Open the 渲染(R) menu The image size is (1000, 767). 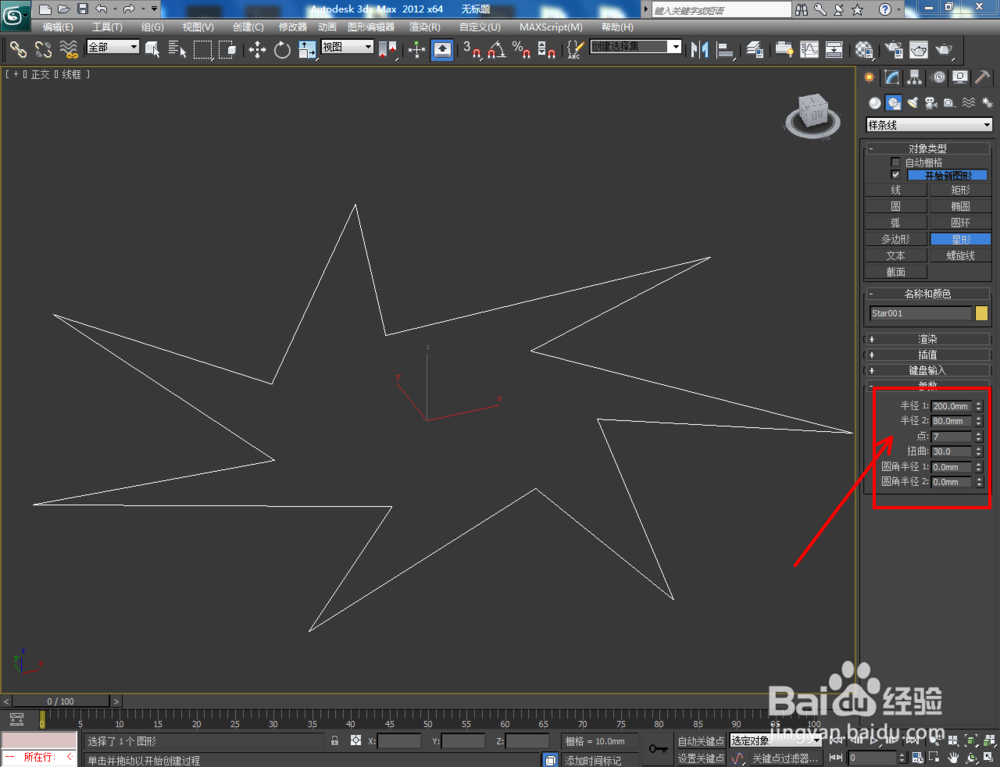[x=425, y=27]
